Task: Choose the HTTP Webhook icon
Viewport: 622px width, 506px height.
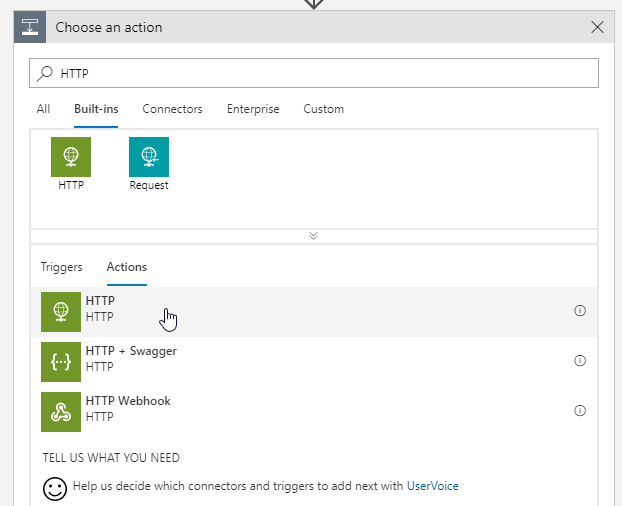Action: tap(61, 412)
